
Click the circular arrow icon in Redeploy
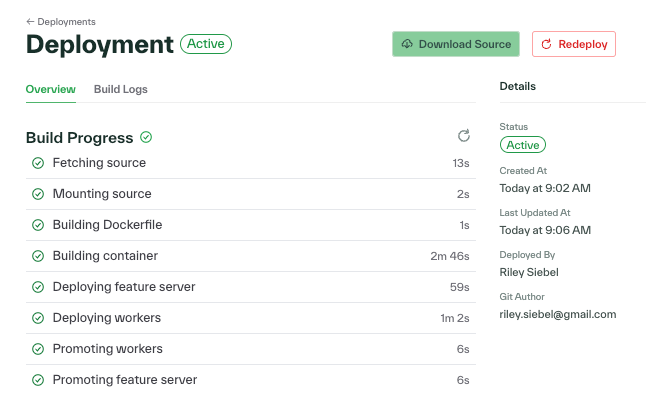click(546, 44)
